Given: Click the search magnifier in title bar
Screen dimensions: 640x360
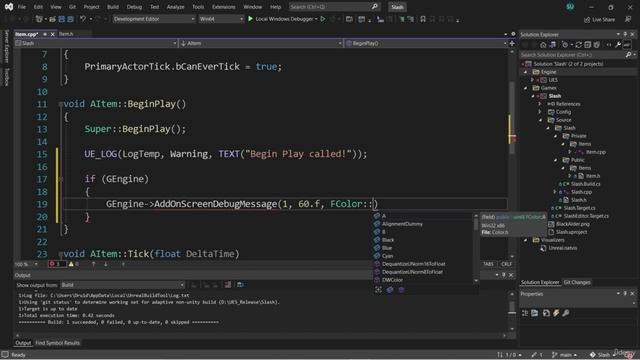Looking at the screenshot, I should (374, 7).
